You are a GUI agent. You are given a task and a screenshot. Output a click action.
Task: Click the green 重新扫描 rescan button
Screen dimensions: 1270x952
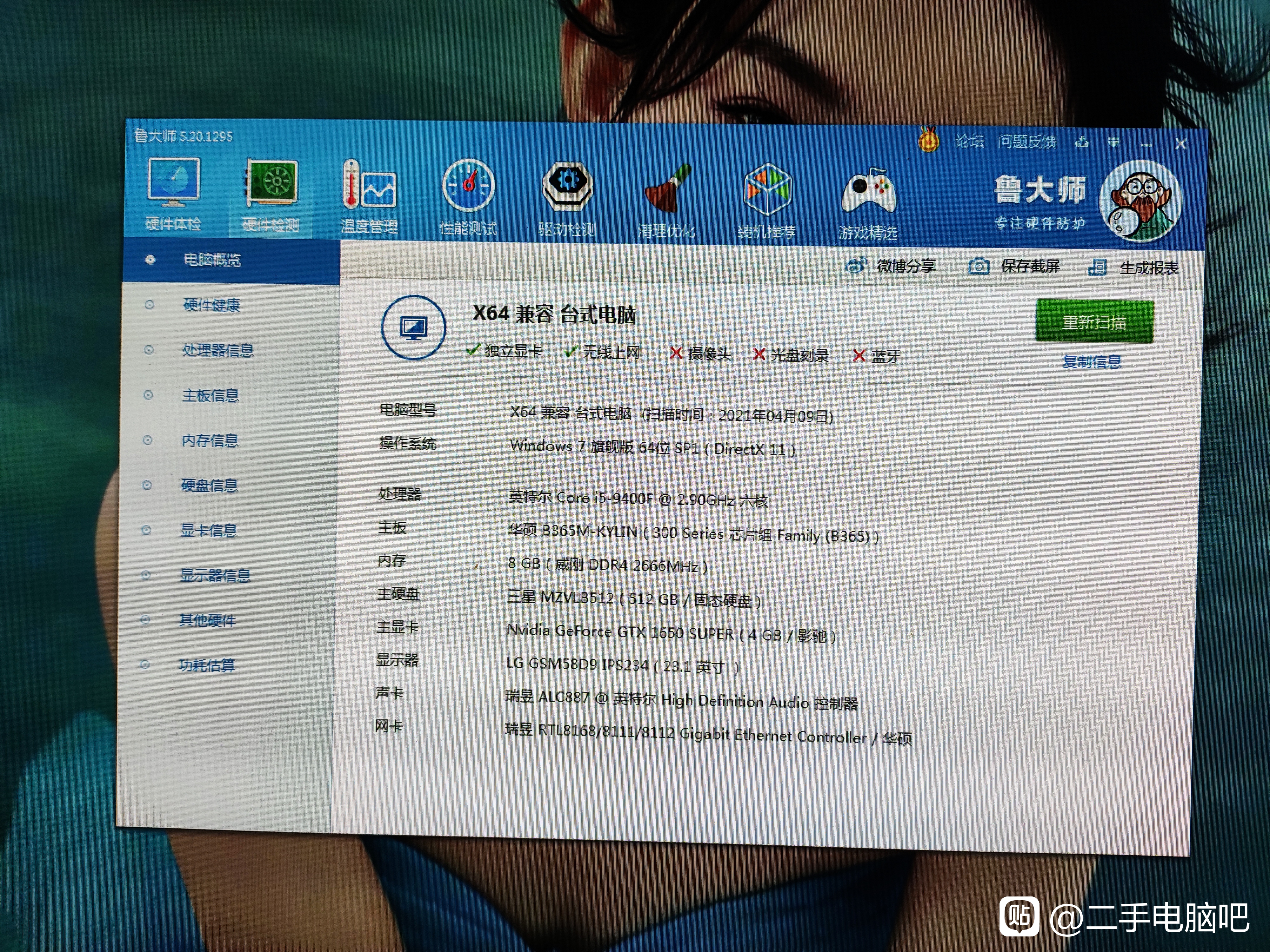click(x=1094, y=322)
